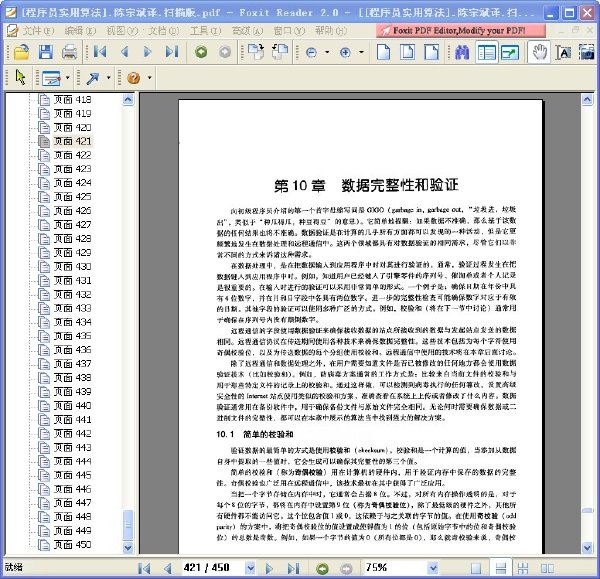The image size is (600, 579).
Task: Select single page layout in status bar
Action: point(476,568)
